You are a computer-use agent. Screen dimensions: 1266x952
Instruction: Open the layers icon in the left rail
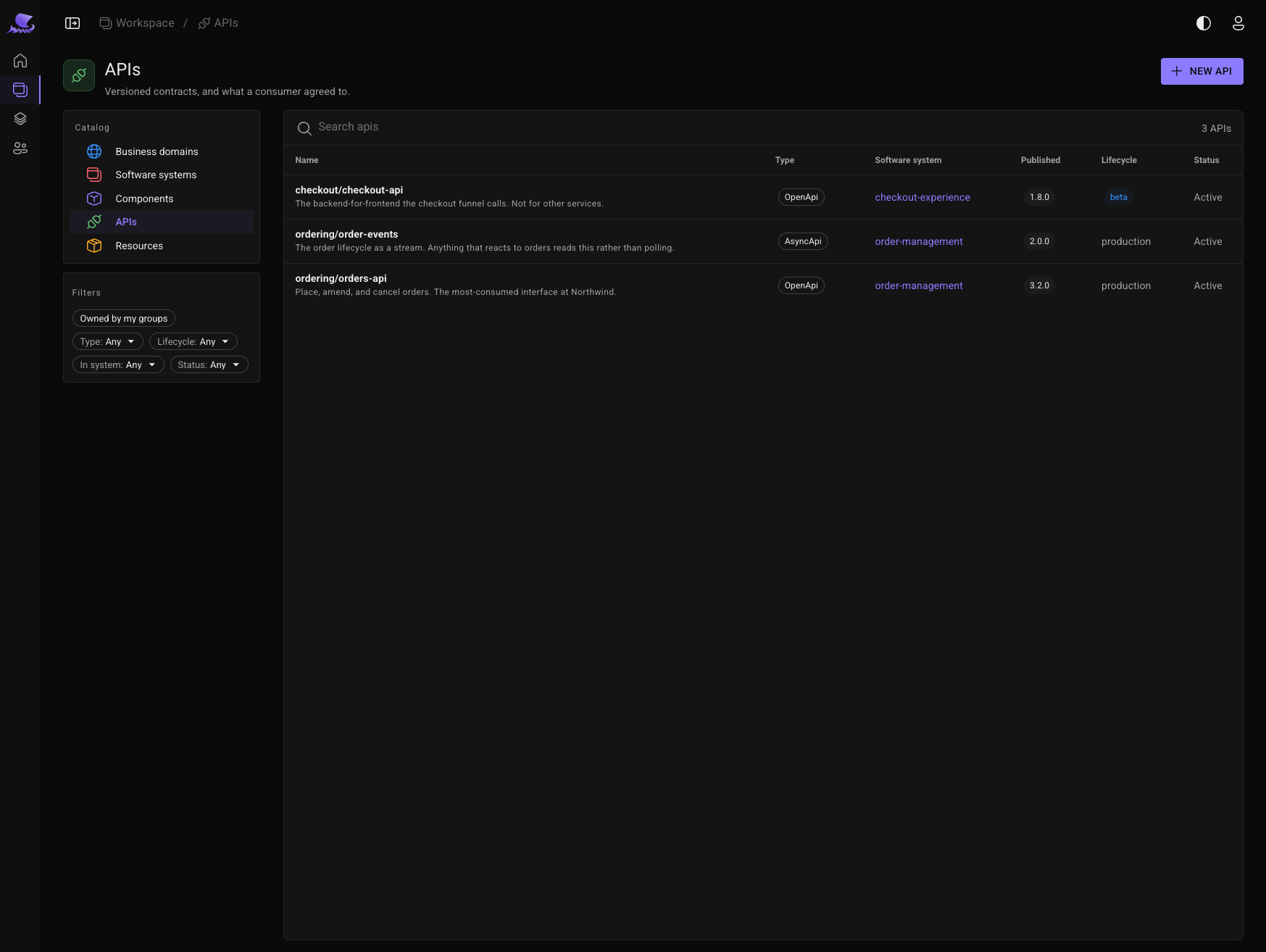click(20, 119)
